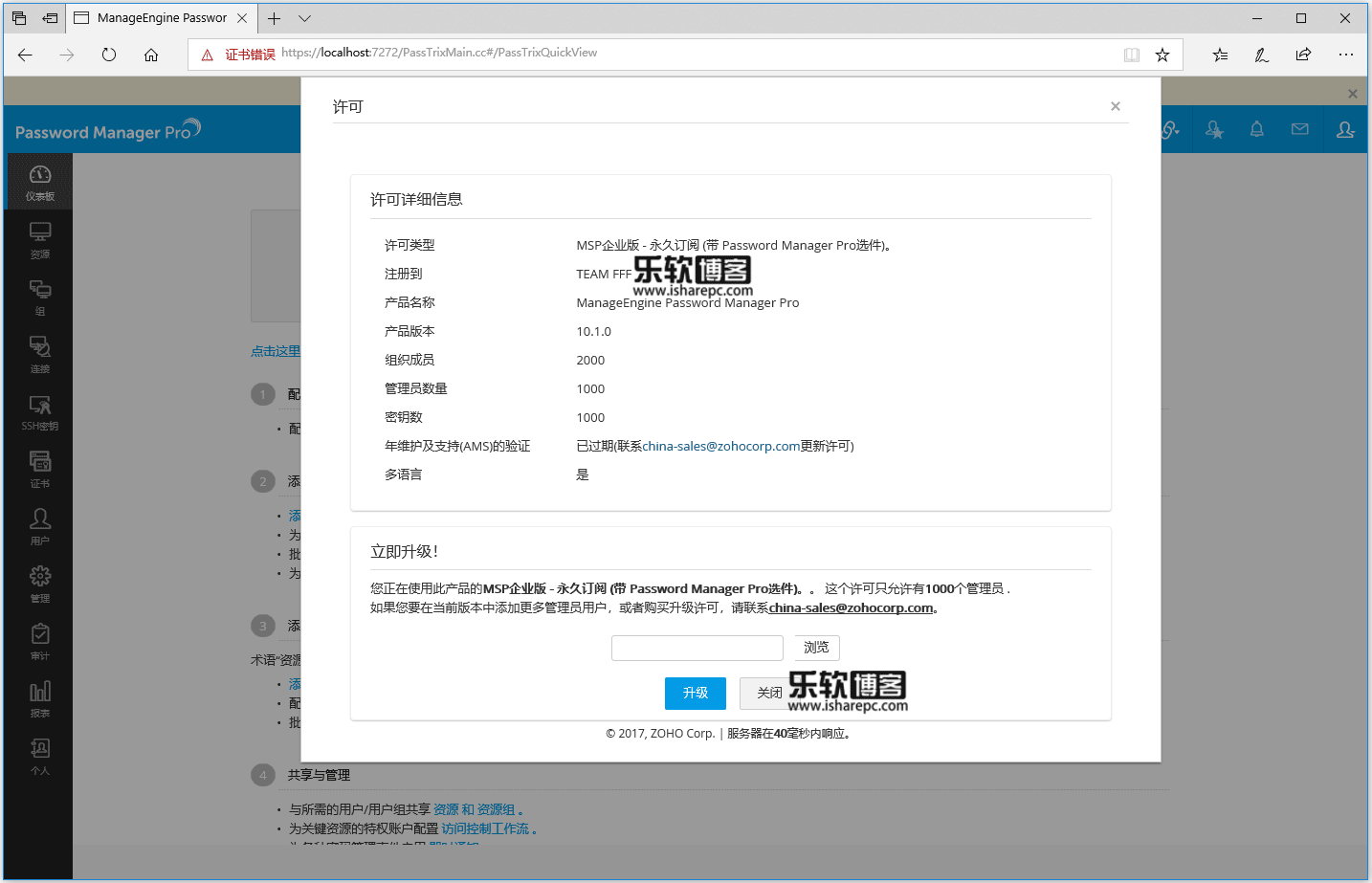The image size is (1372, 883).
Task: Click the 立即升级! section heading
Action: [404, 551]
